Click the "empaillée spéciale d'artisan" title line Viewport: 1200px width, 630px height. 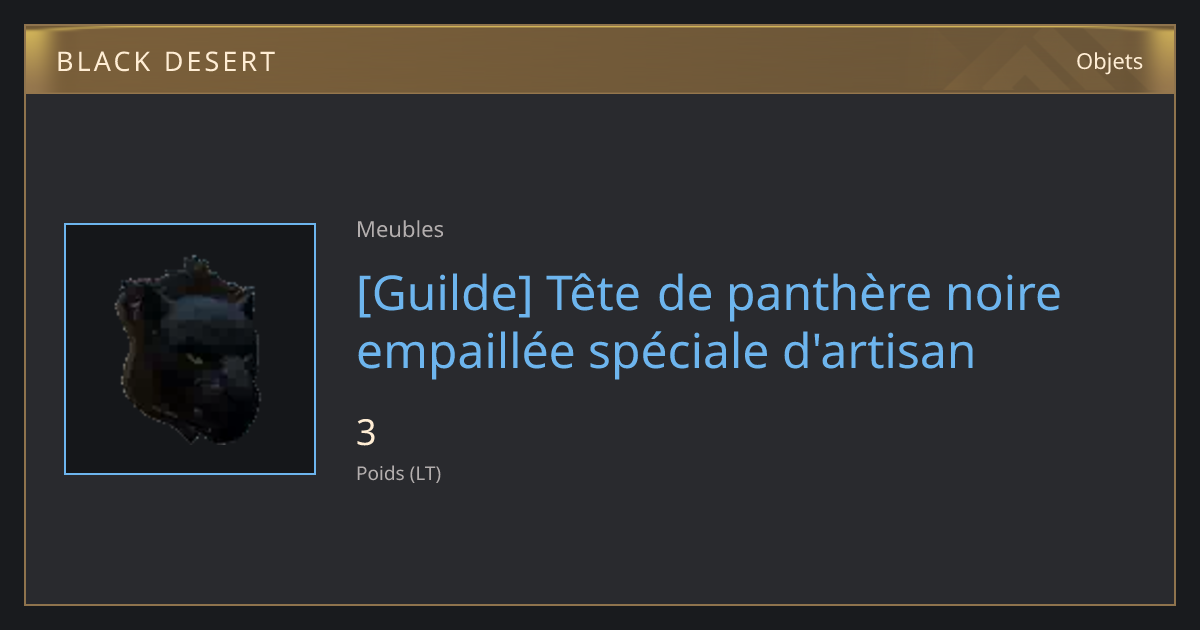point(666,352)
